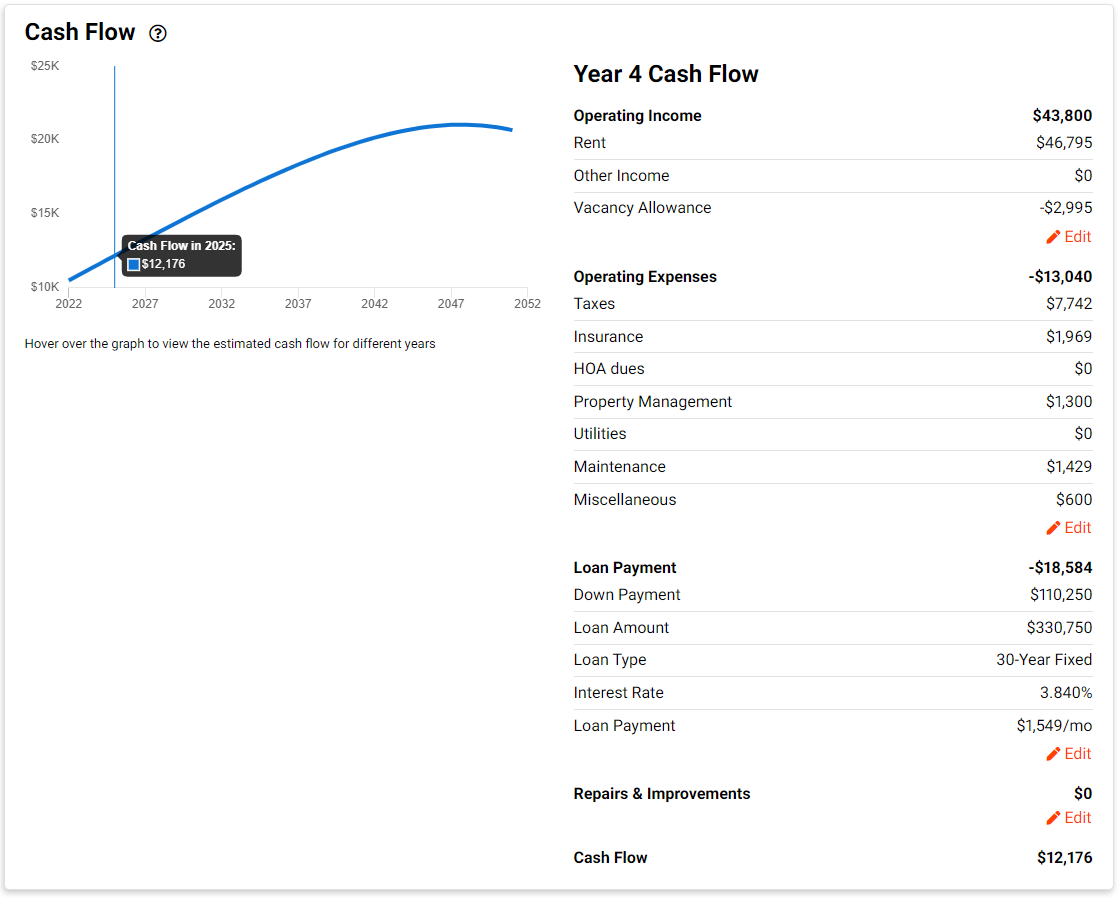Edit the Loan Payment details
Screen dimensions: 1120x898
(1069, 754)
